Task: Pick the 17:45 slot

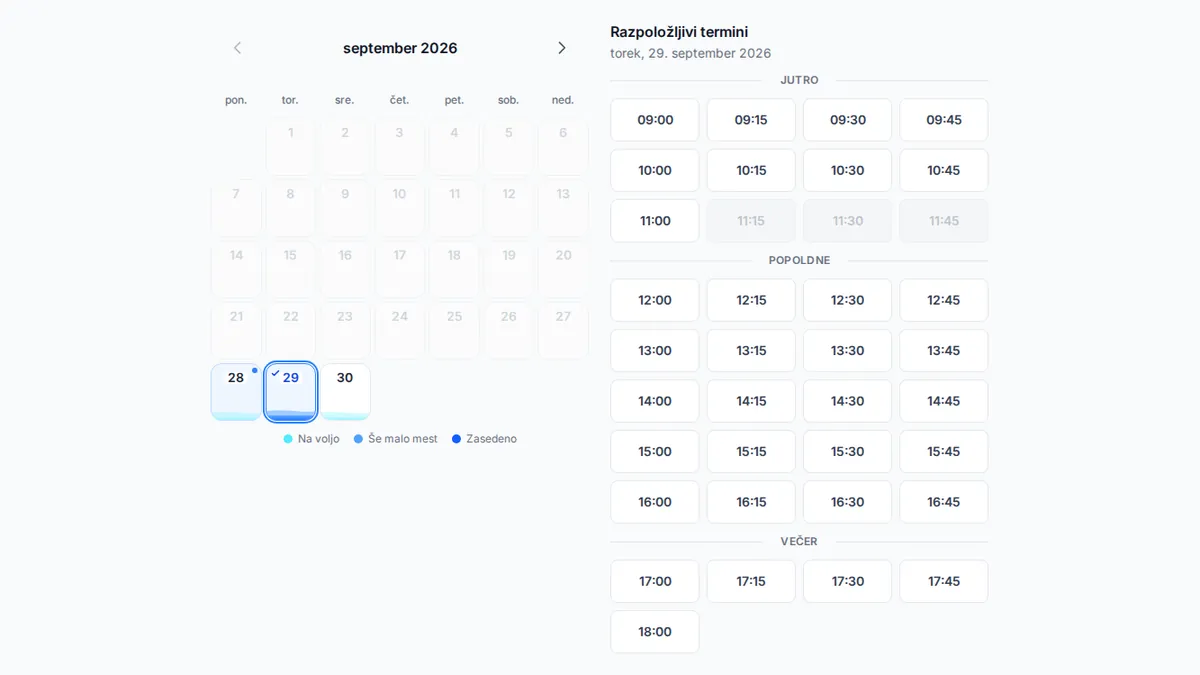Action: 944,581
